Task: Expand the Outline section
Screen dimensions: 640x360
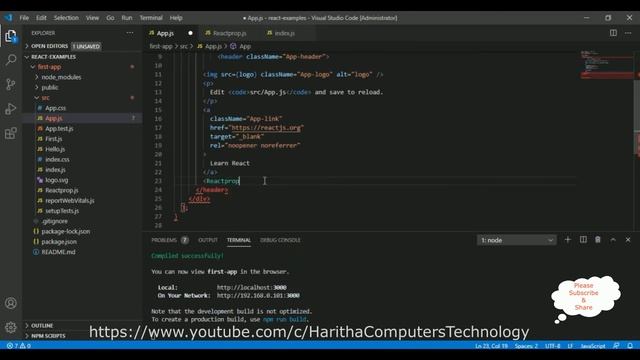Action: point(82,326)
